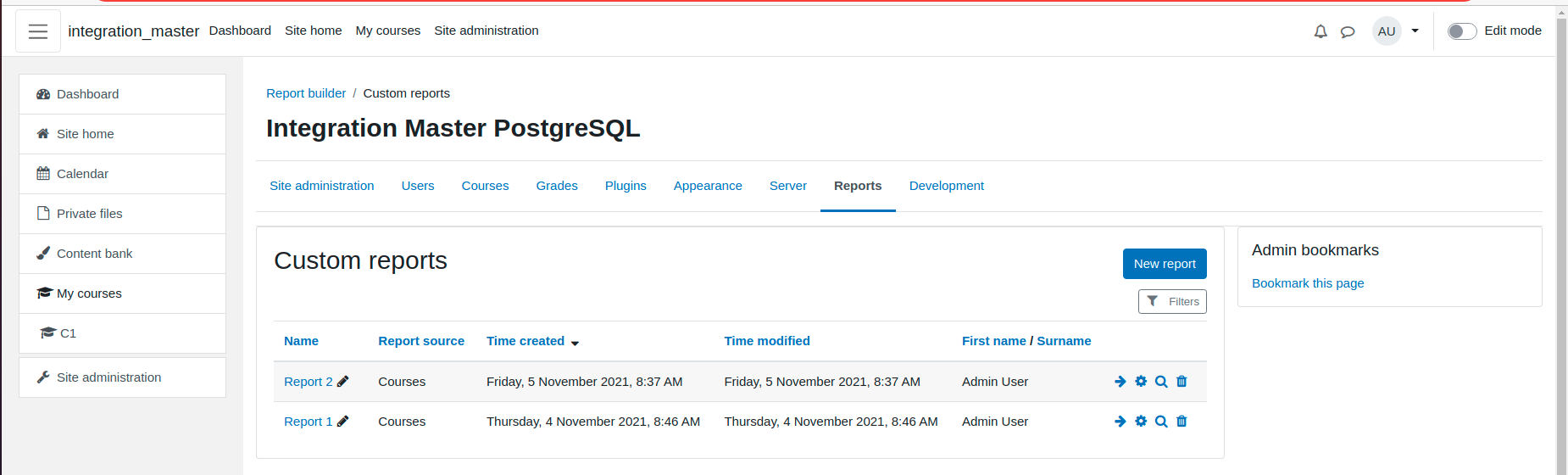Click the Private files document icon
This screenshot has height=475, width=1568.
coord(43,214)
